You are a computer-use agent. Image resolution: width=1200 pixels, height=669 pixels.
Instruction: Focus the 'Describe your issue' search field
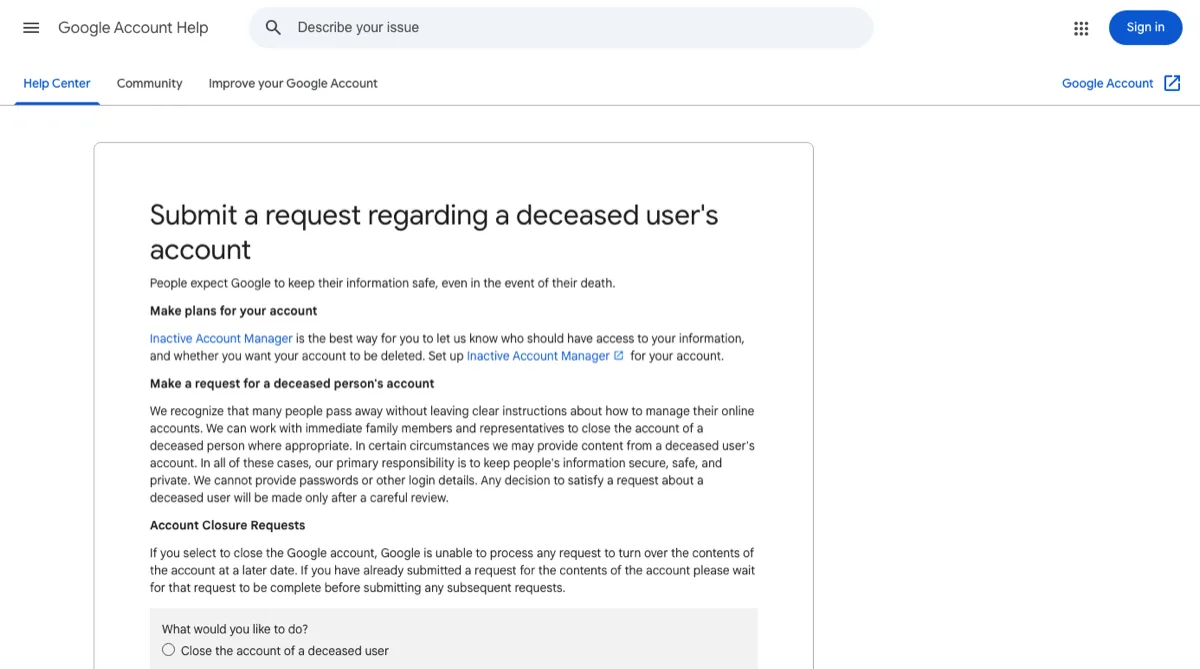(561, 28)
